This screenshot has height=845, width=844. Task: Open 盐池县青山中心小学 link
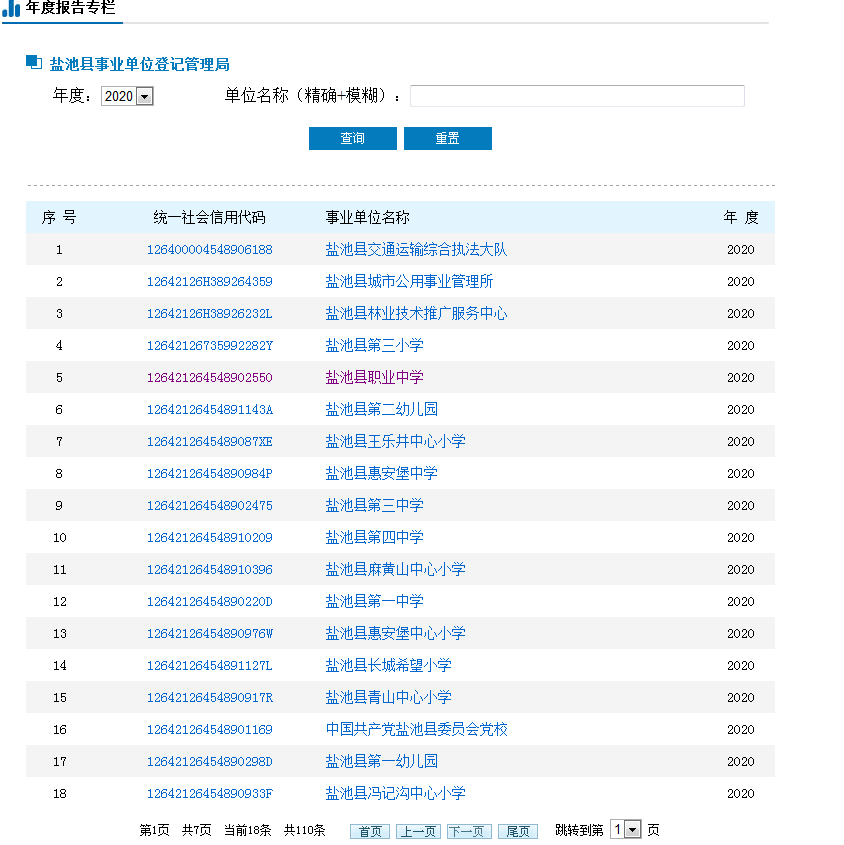pyautogui.click(x=389, y=697)
